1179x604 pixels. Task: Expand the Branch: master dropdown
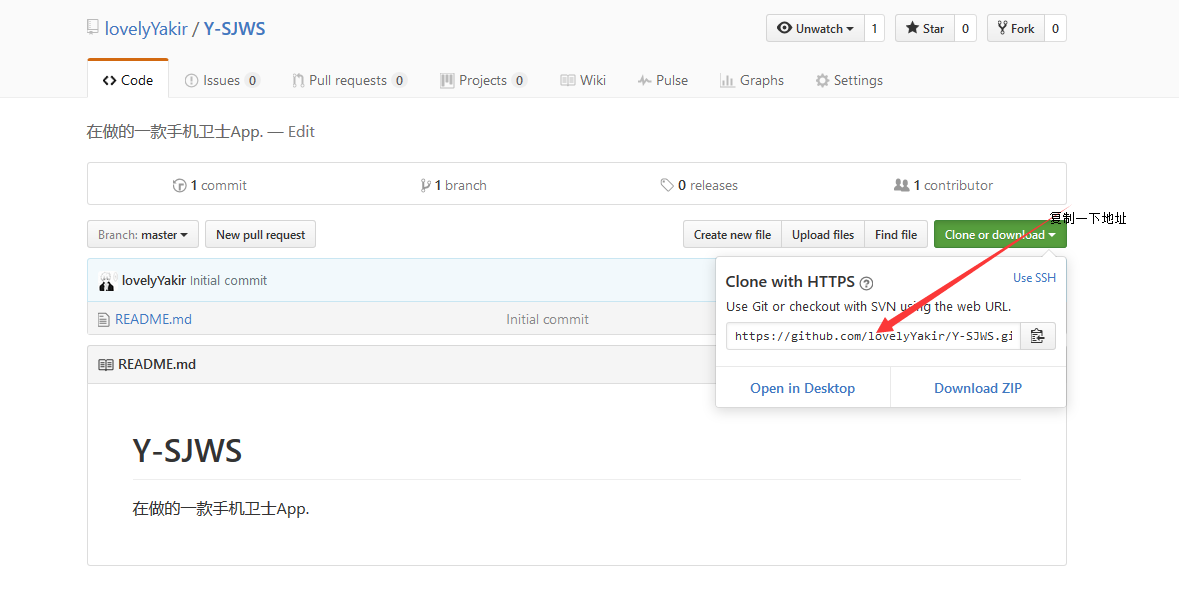(143, 235)
